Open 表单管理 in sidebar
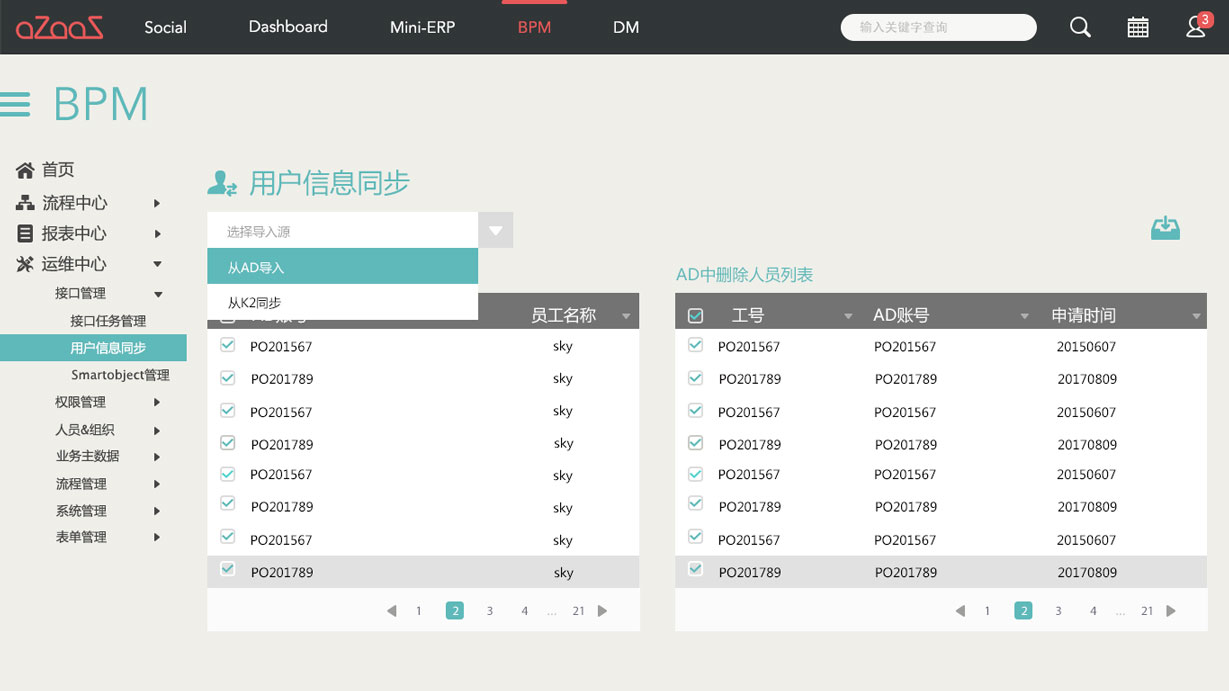 (81, 537)
